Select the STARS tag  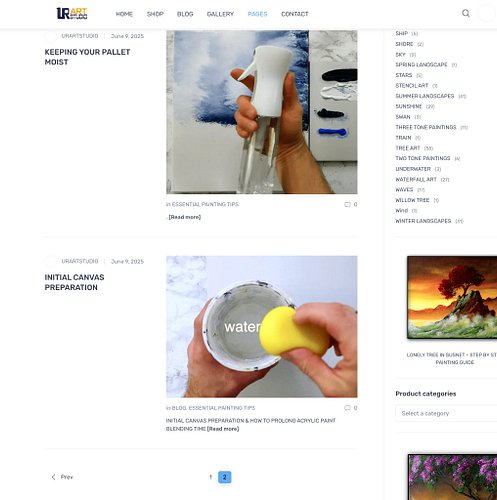(x=404, y=75)
